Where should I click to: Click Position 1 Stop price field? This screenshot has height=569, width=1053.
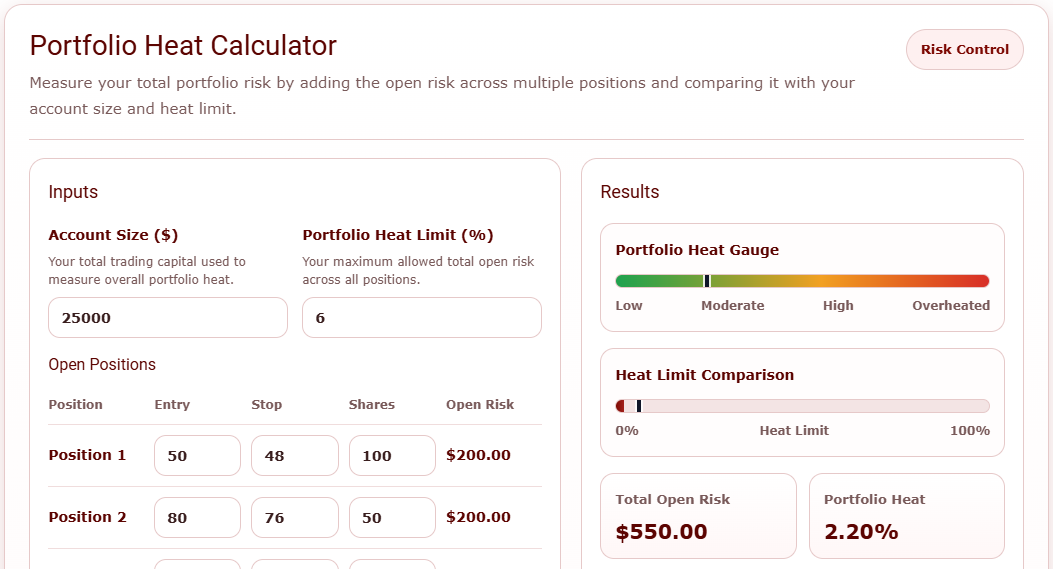[x=294, y=456]
